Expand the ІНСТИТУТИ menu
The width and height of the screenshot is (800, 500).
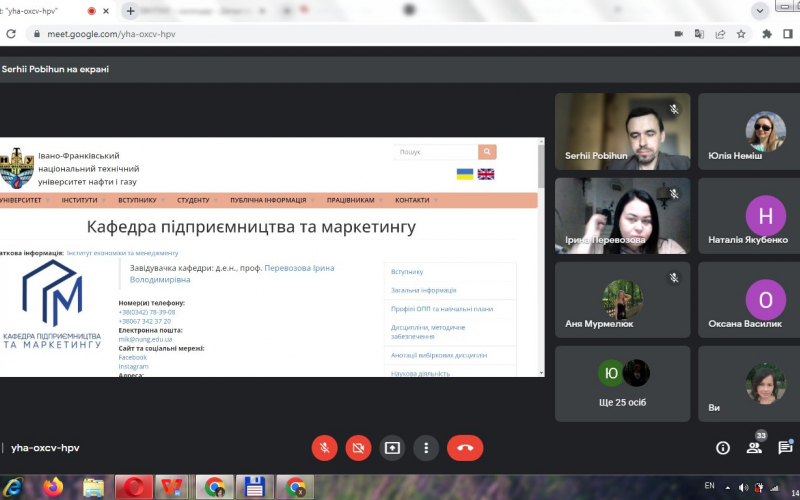pyautogui.click(x=84, y=201)
